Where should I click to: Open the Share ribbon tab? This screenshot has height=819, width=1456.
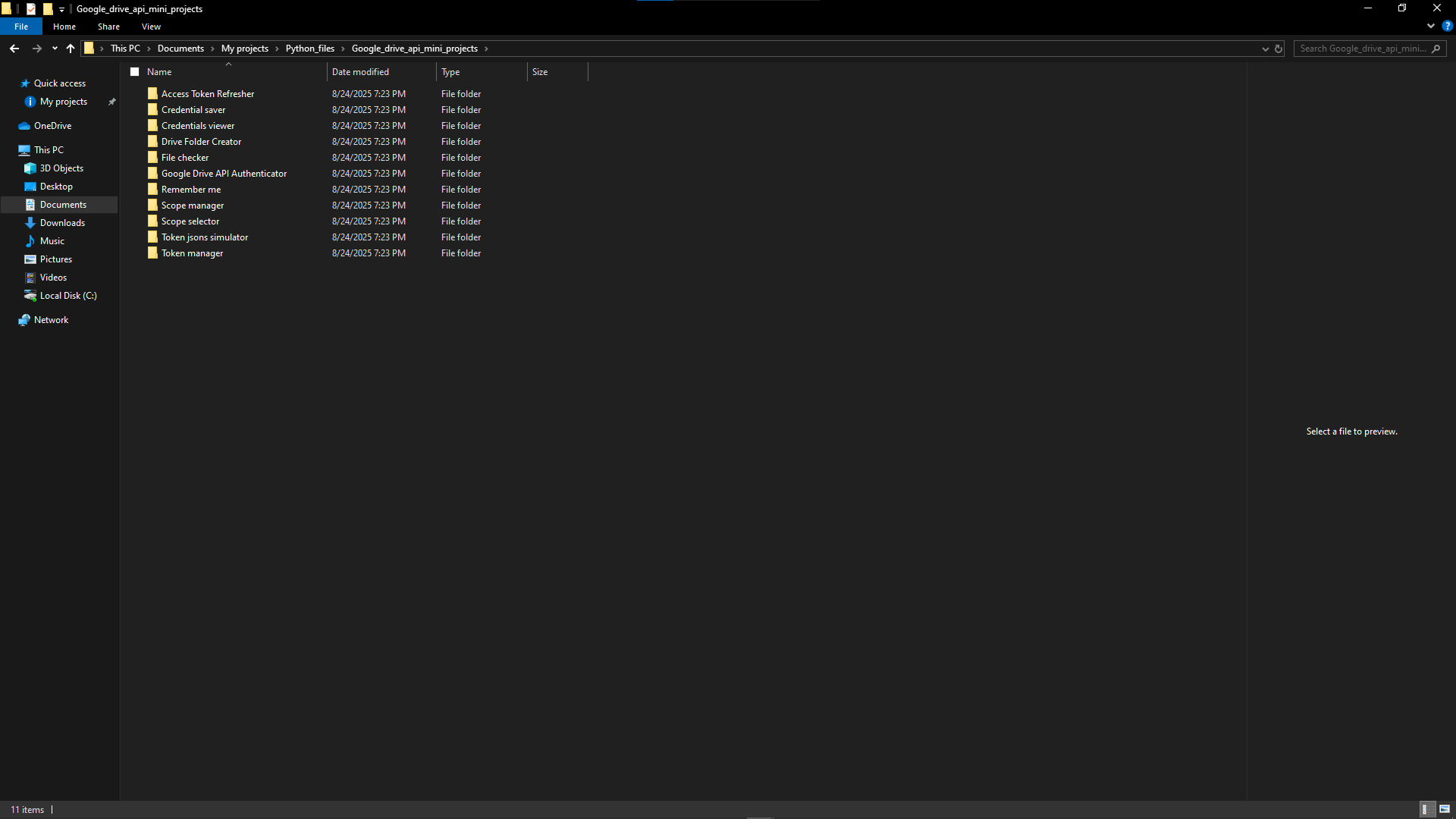[x=108, y=27]
